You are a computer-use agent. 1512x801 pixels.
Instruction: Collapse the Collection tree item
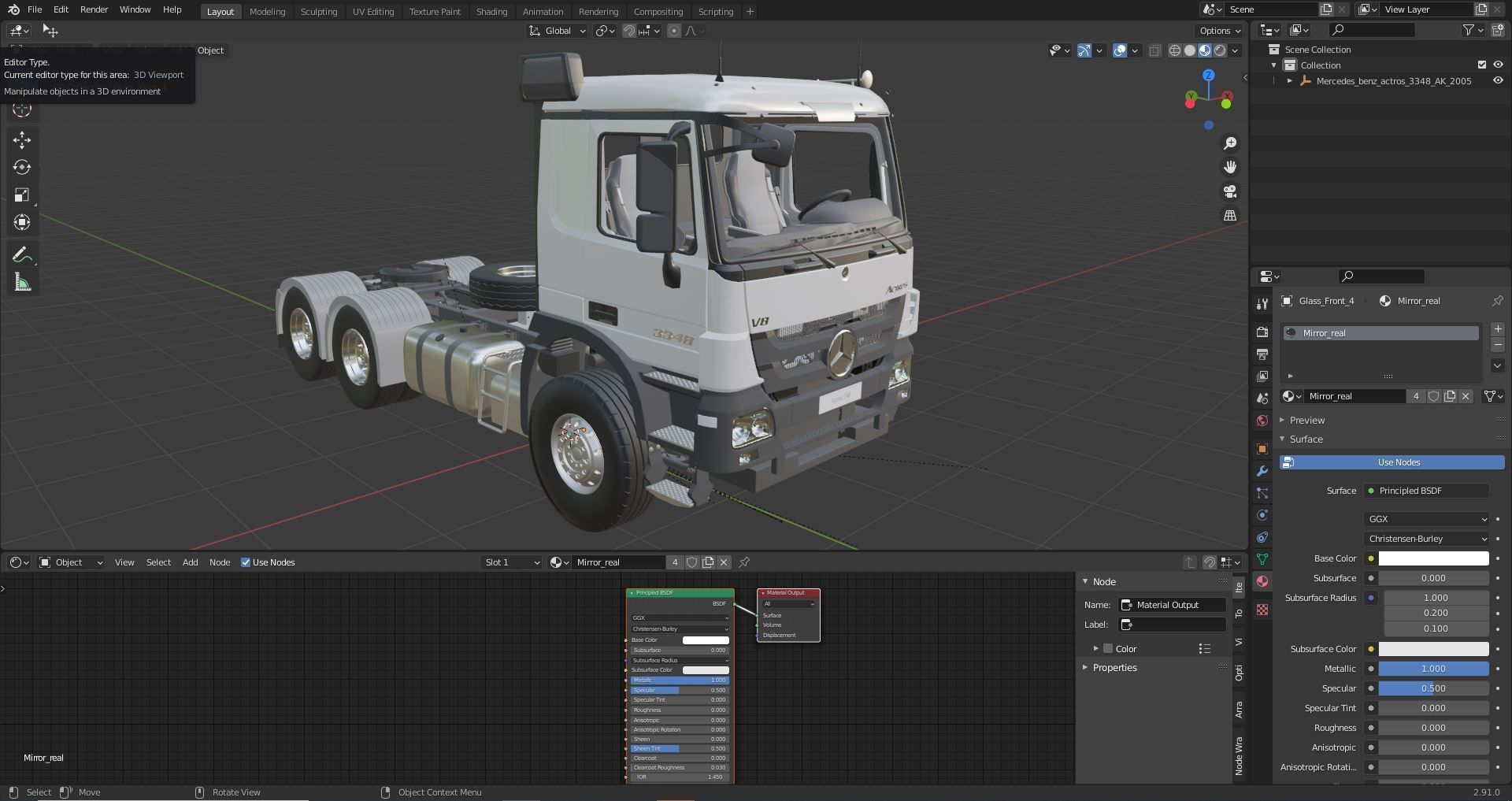[x=1274, y=65]
